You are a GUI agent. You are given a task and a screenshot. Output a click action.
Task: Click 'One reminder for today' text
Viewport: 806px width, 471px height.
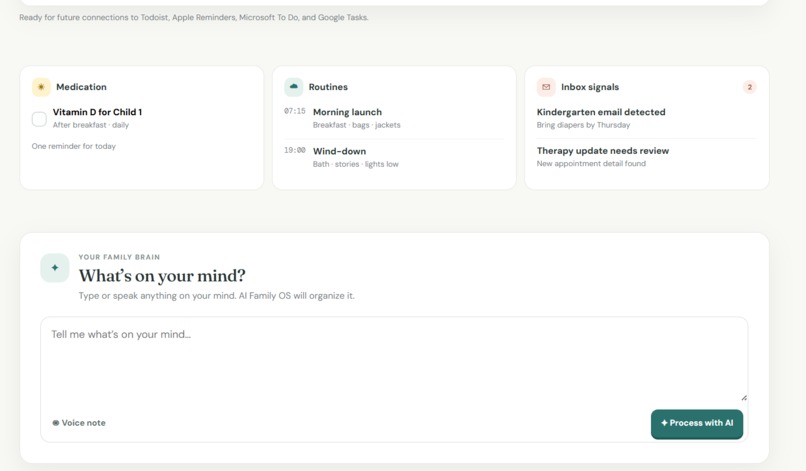(x=74, y=146)
